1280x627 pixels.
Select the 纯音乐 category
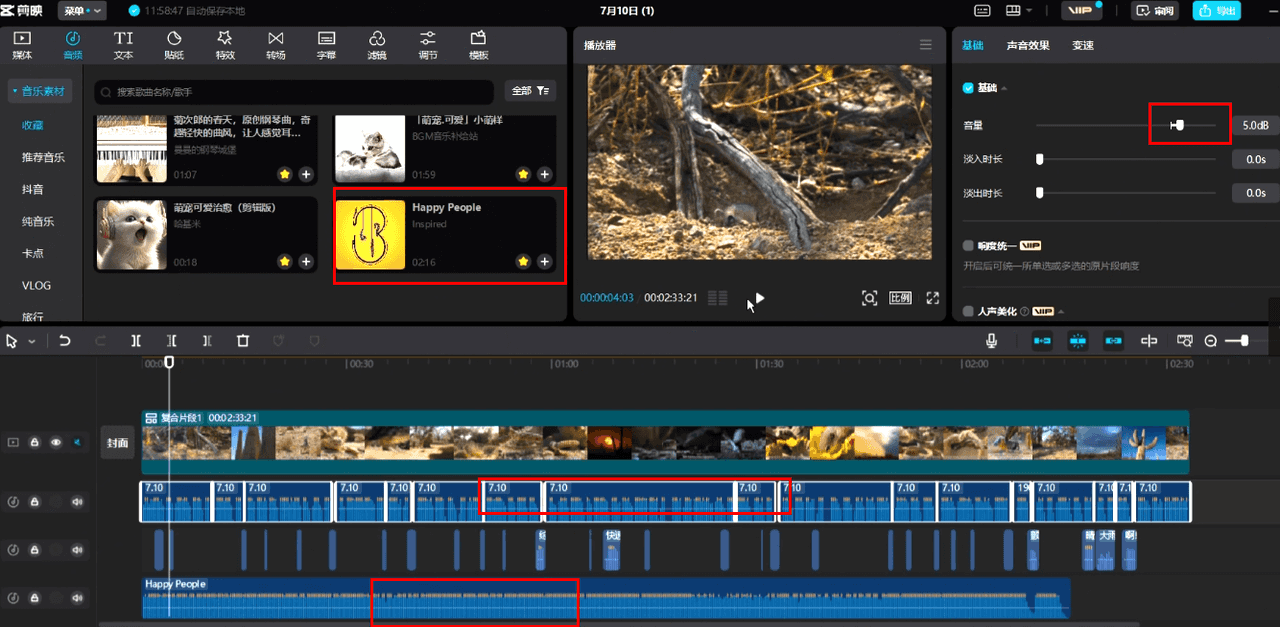pyautogui.click(x=38, y=221)
